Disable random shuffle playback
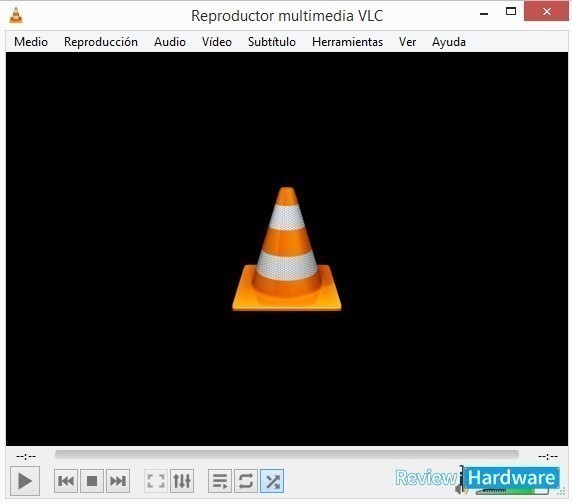This screenshot has height=504, width=572. 272,481
